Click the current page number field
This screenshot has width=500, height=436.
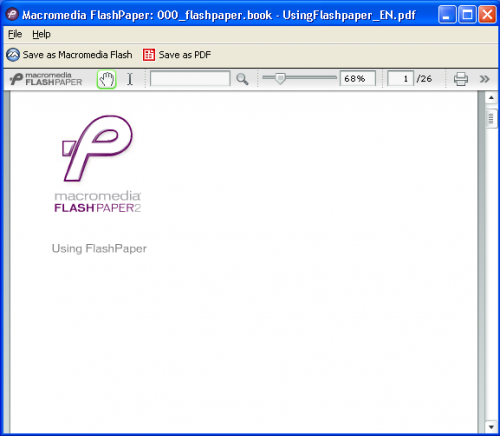[400, 79]
